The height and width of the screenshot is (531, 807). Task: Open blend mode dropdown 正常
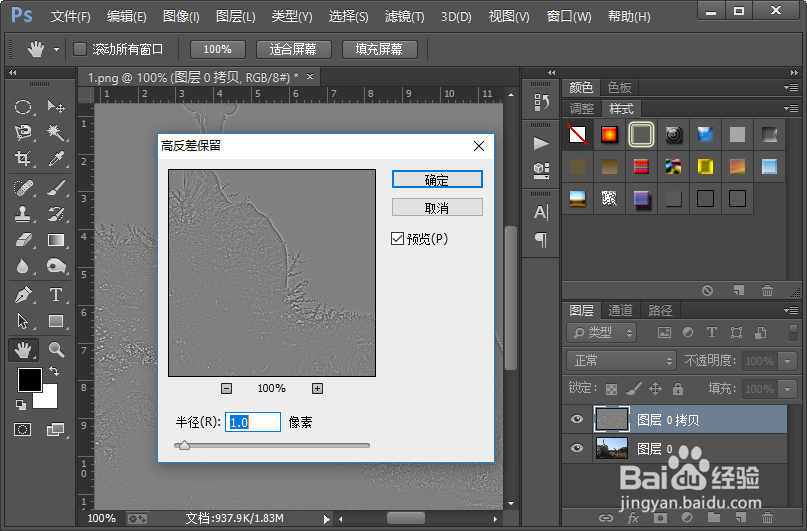coord(621,361)
